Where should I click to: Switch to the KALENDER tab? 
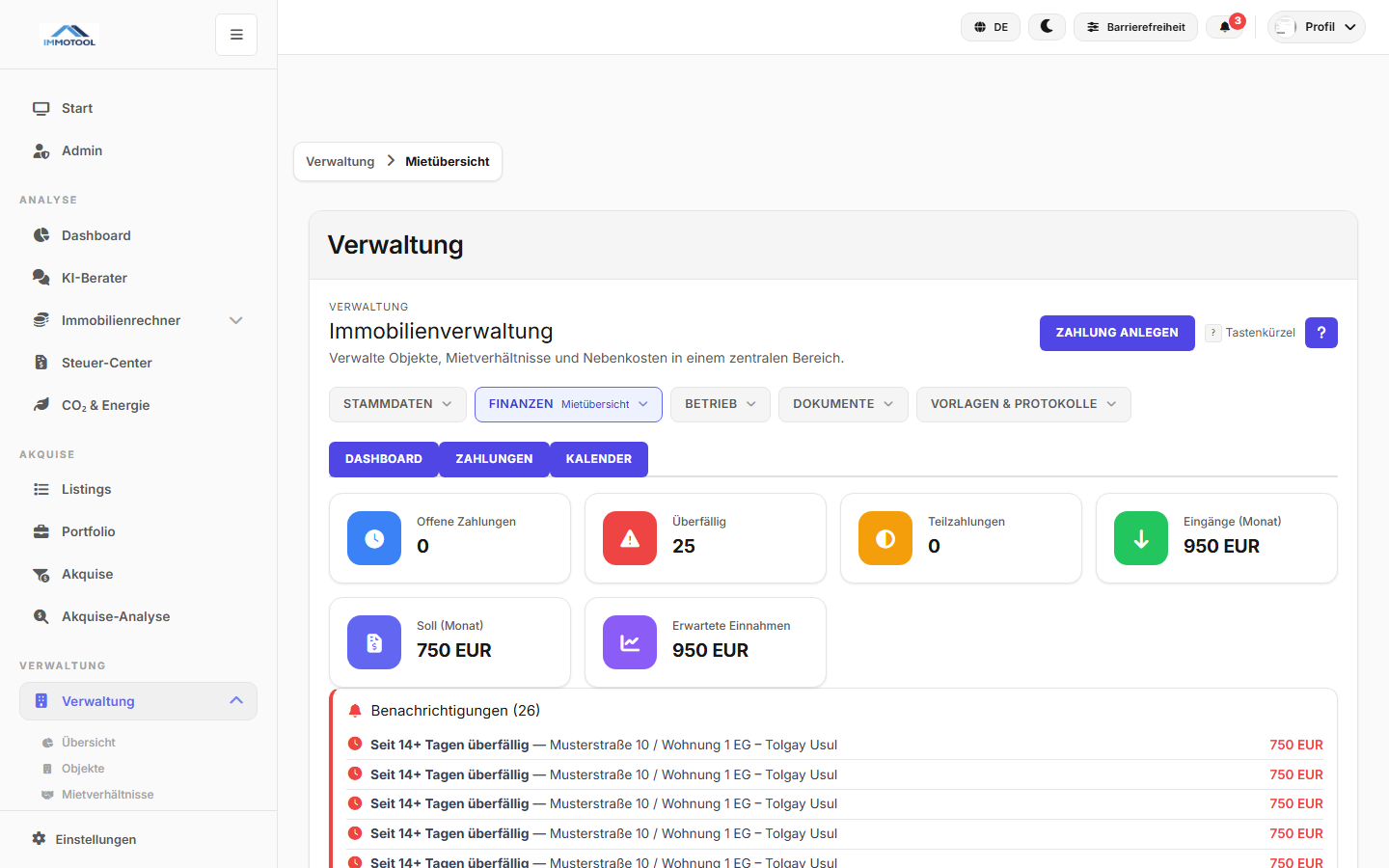(x=598, y=459)
